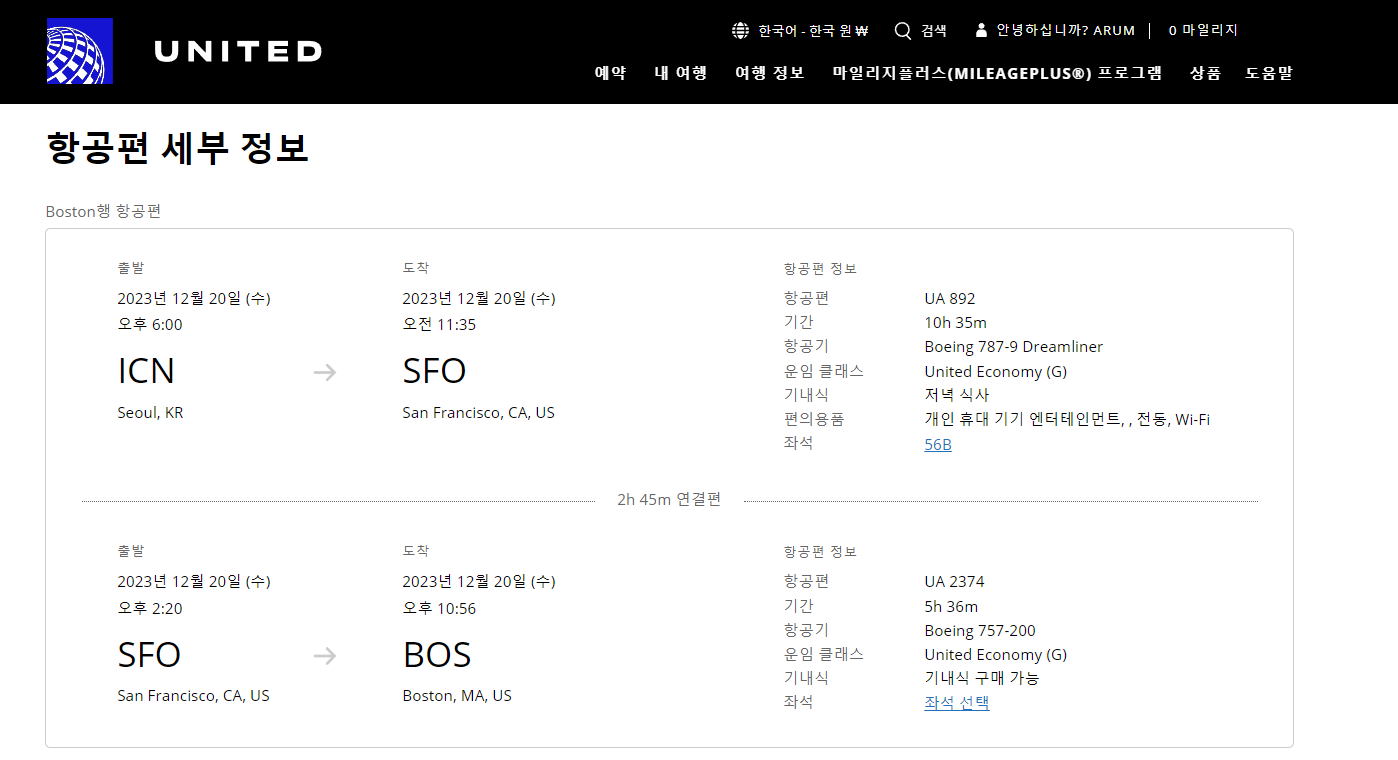1398x760 pixels.
Task: Click the arrow between ICN and SFO
Action: pos(325,373)
